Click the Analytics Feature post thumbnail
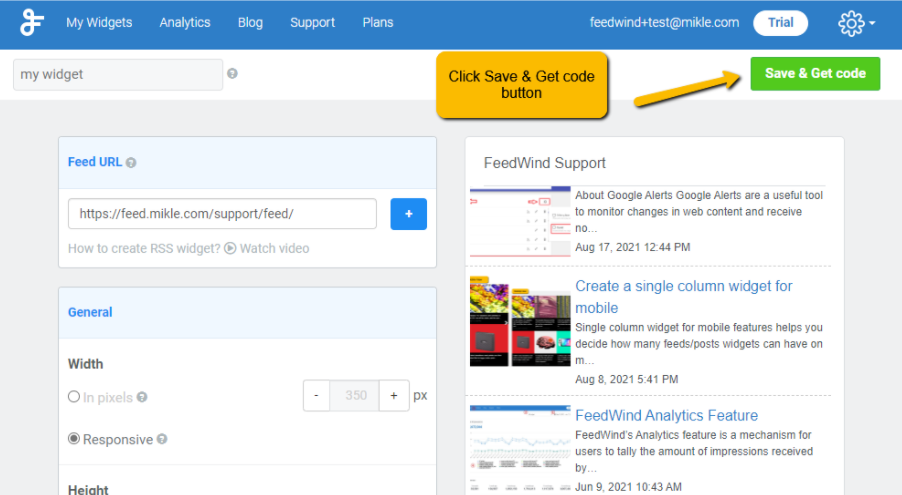Viewport: 902px width, 495px height. pos(520,448)
